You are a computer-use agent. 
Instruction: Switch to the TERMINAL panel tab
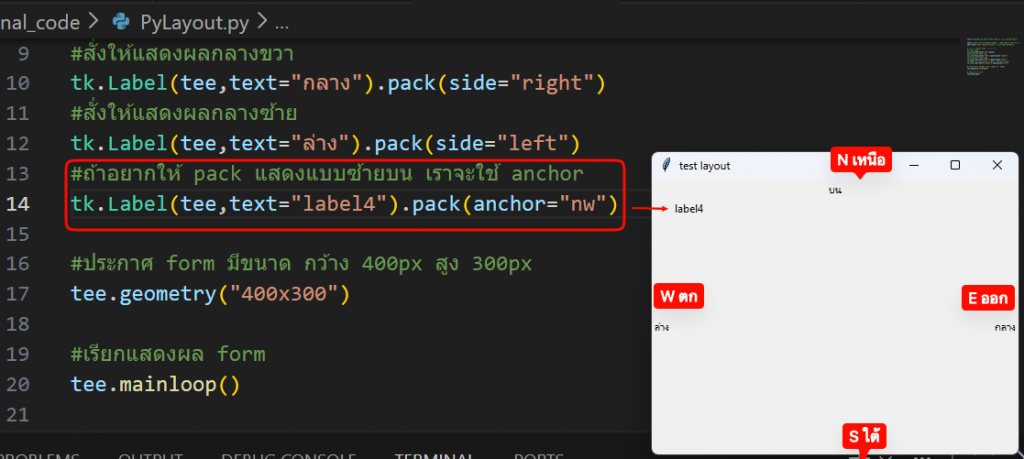433,455
